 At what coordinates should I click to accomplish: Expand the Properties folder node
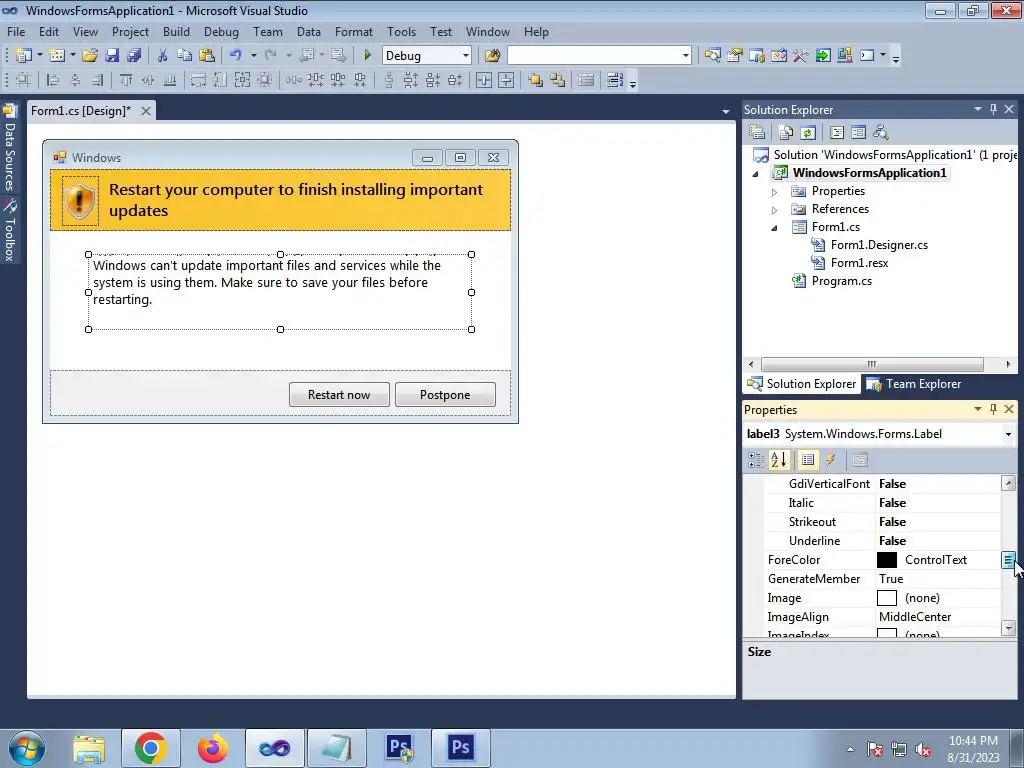[x=775, y=192]
